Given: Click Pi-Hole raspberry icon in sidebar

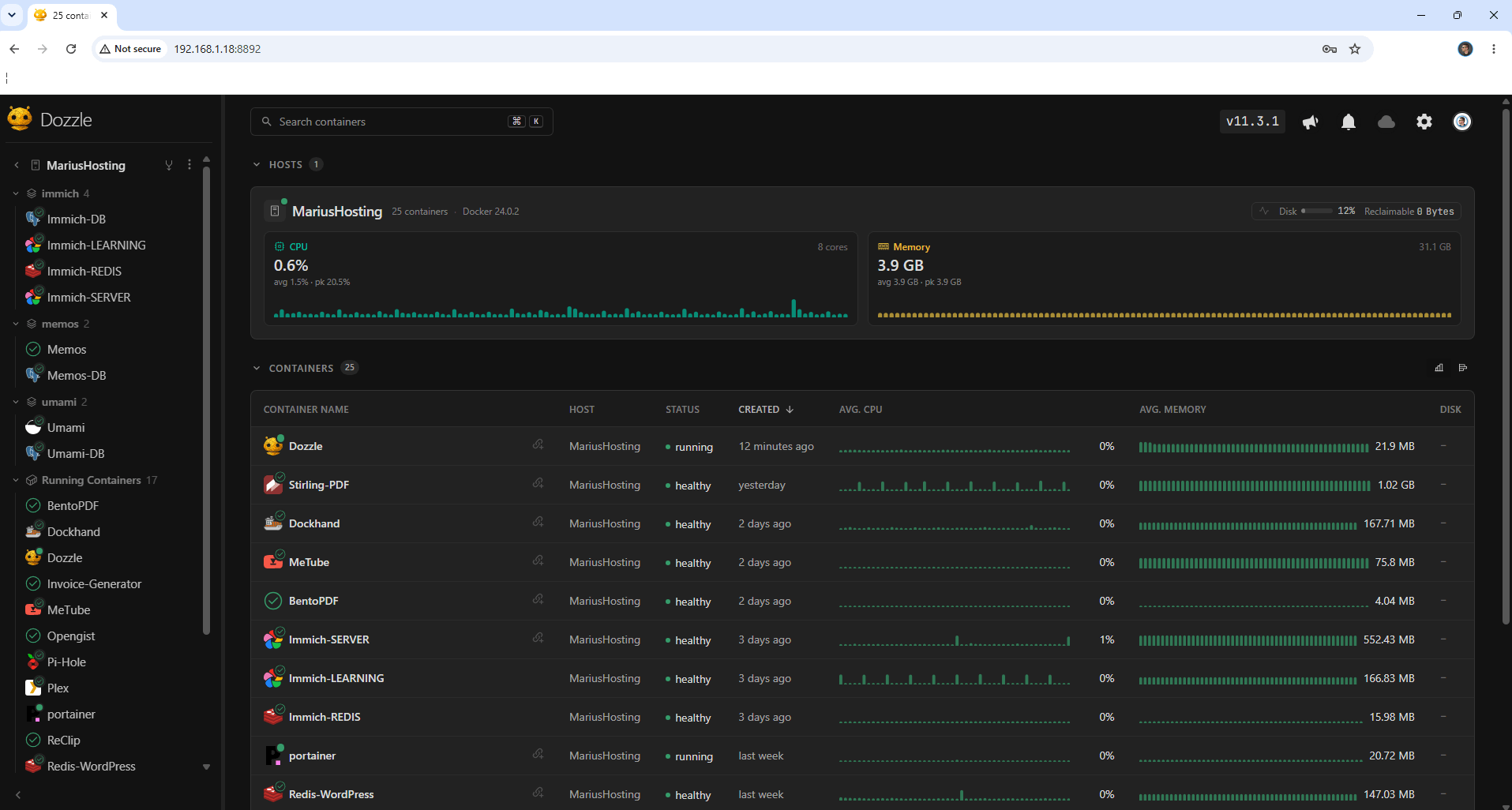Looking at the screenshot, I should (x=33, y=662).
